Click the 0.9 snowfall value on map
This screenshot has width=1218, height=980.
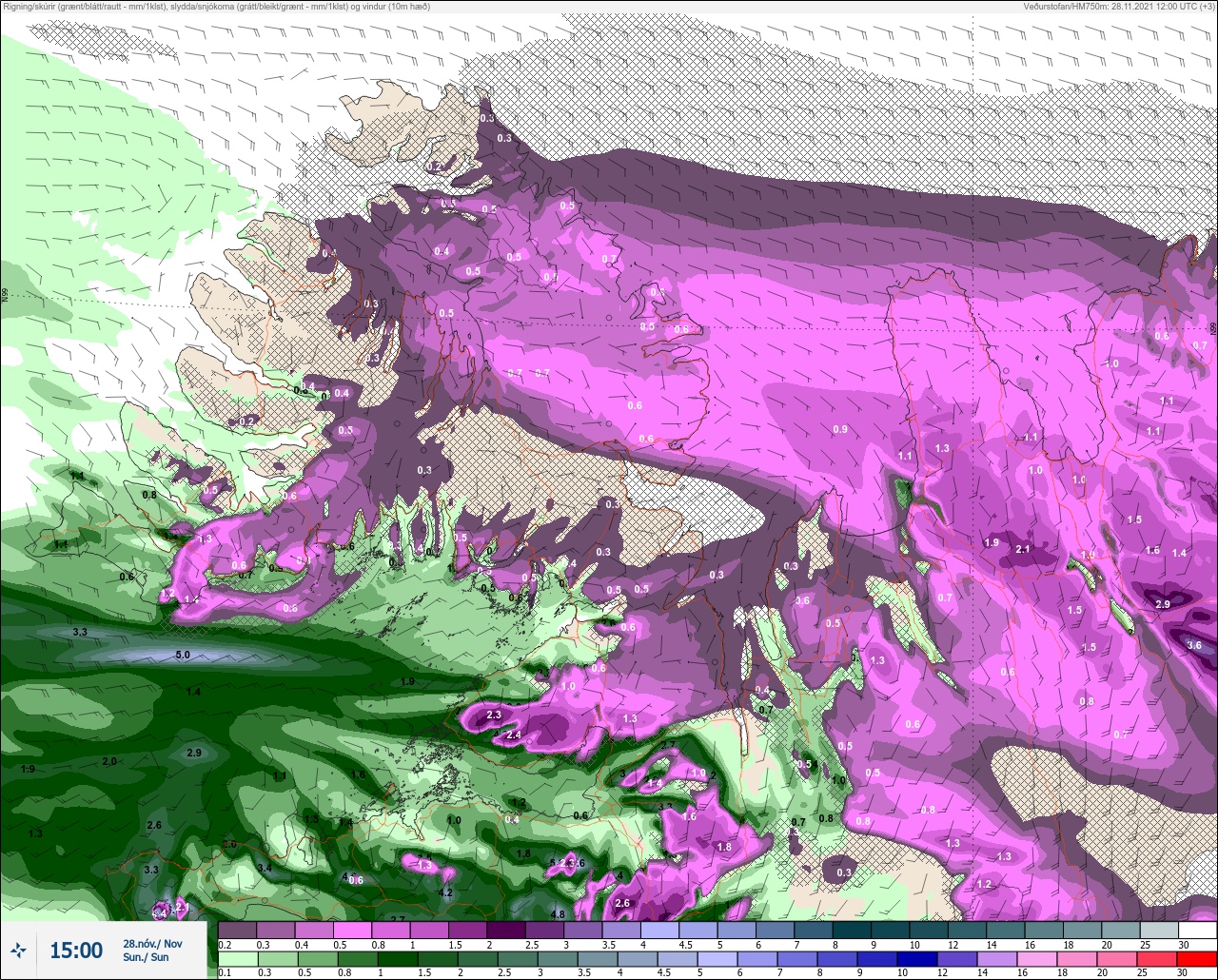840,429
